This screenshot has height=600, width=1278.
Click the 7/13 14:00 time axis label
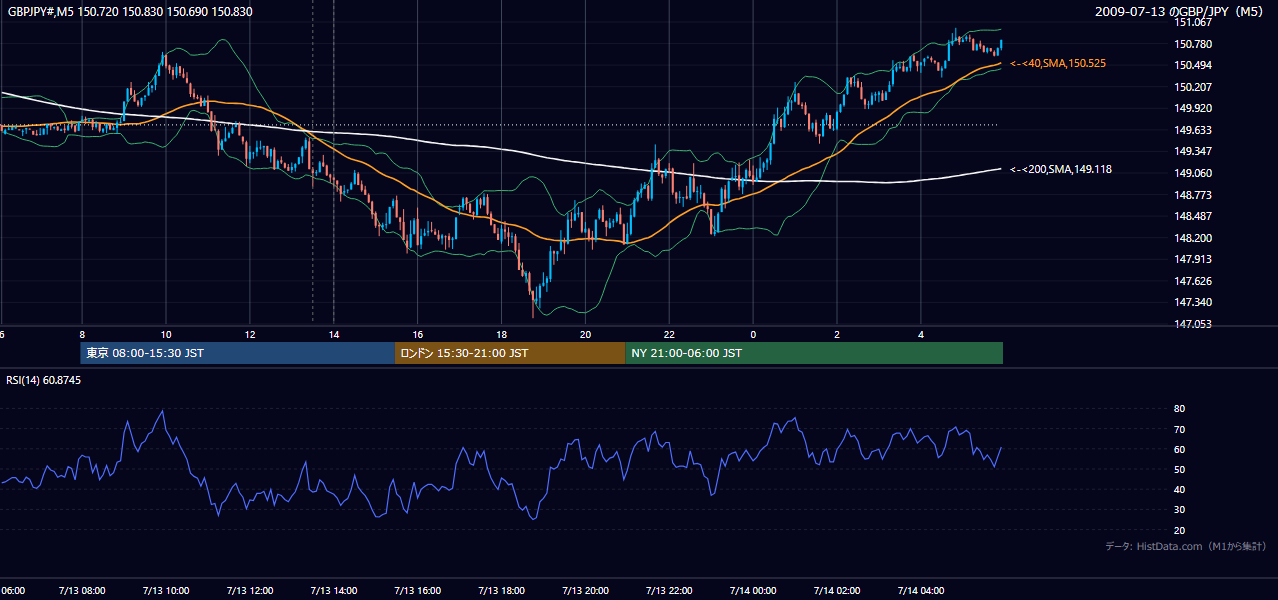click(334, 590)
